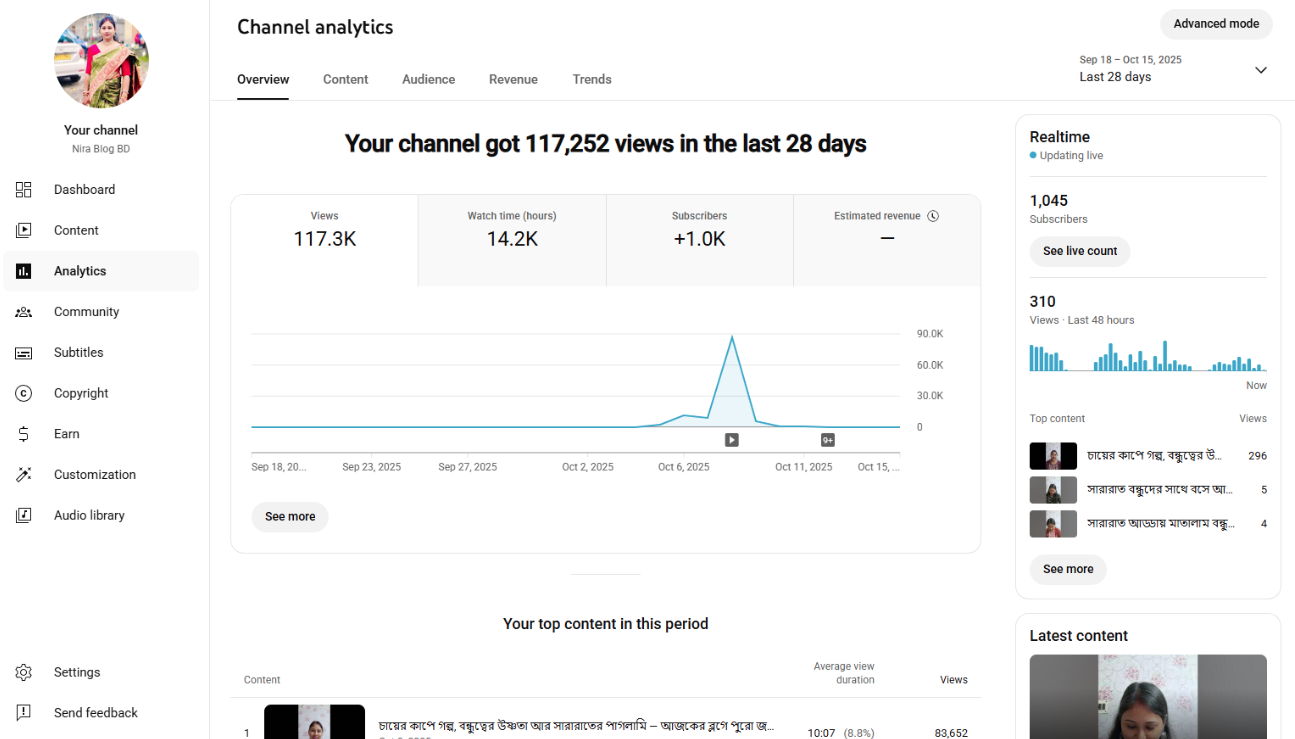Open the Customization section

(95, 474)
